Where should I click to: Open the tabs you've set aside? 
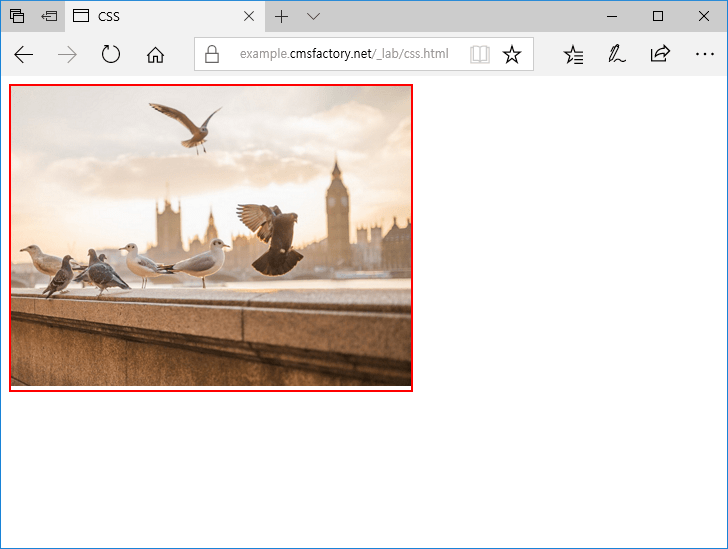(17, 16)
